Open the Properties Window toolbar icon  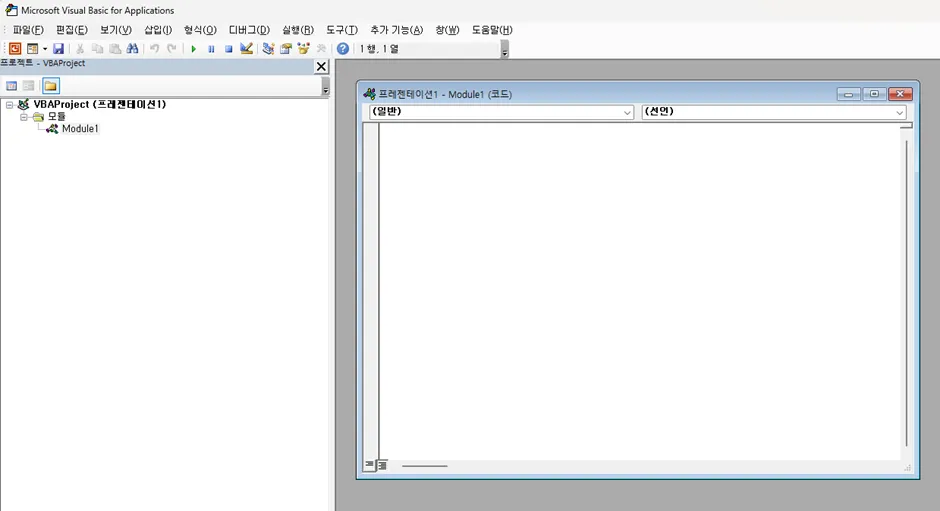coord(286,49)
